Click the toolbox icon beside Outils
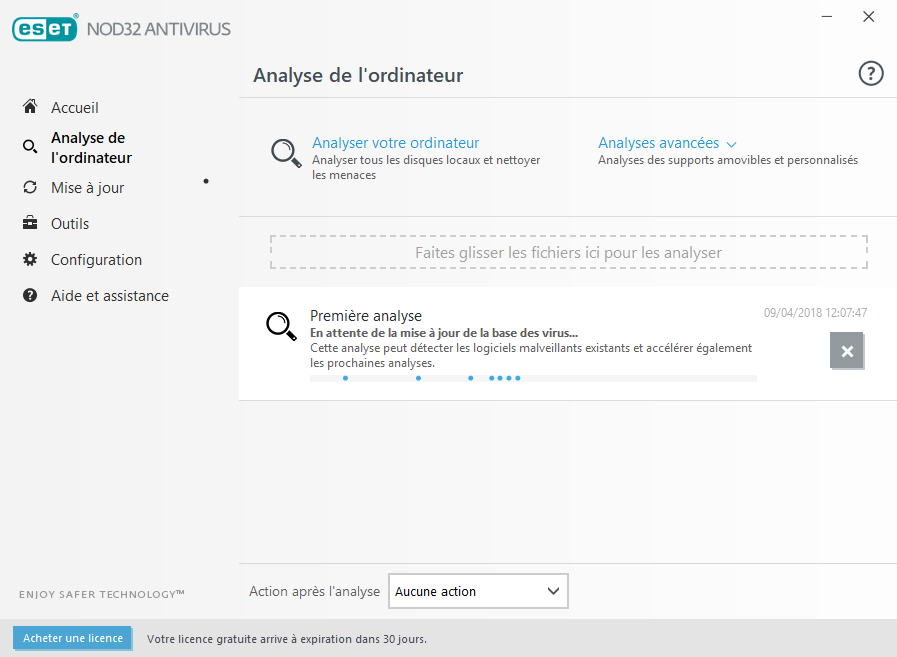 coord(30,223)
